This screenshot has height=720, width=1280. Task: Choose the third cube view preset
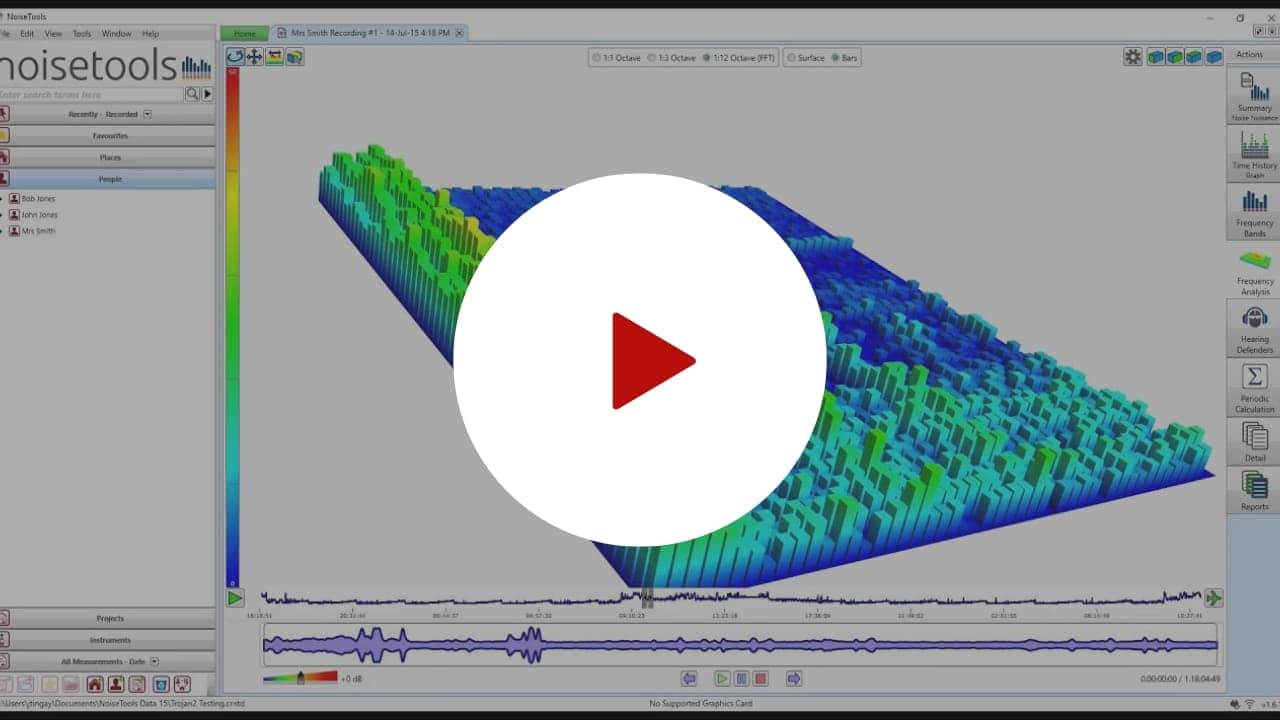[1194, 57]
